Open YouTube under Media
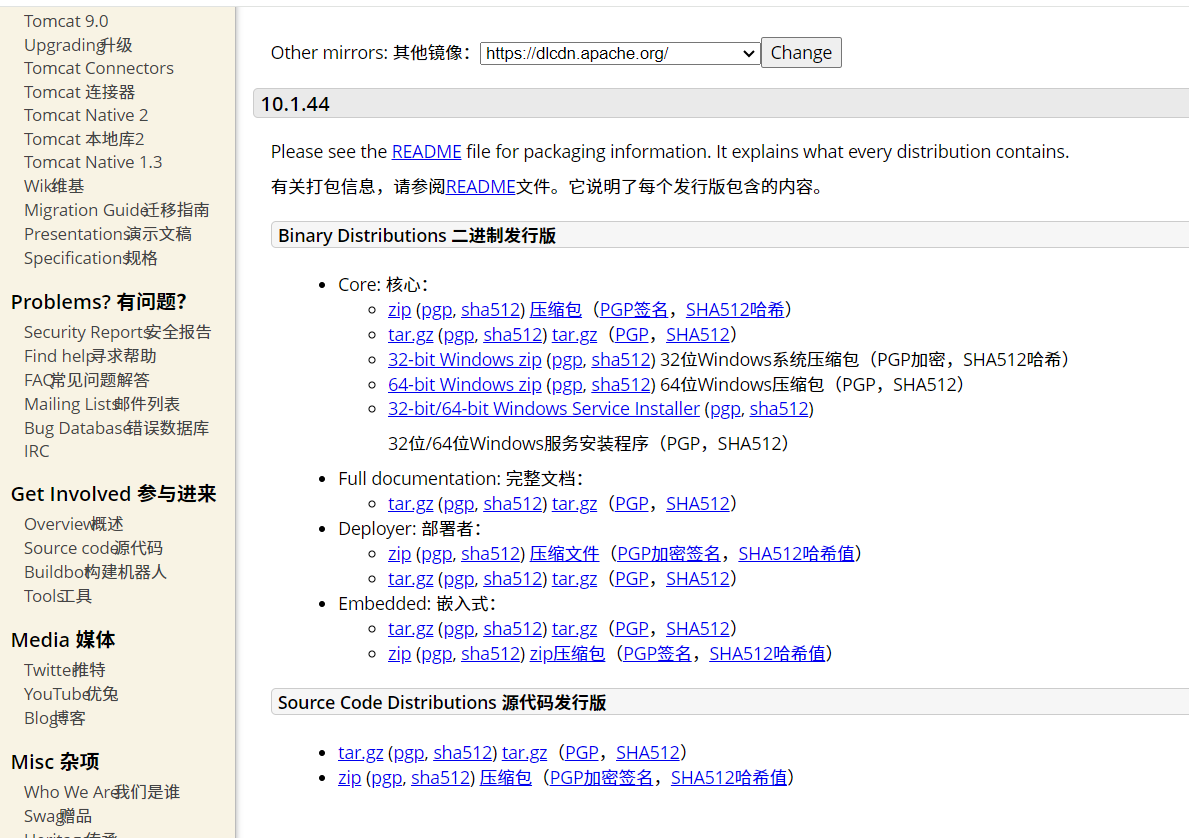This screenshot has height=838, width=1189. [71, 694]
